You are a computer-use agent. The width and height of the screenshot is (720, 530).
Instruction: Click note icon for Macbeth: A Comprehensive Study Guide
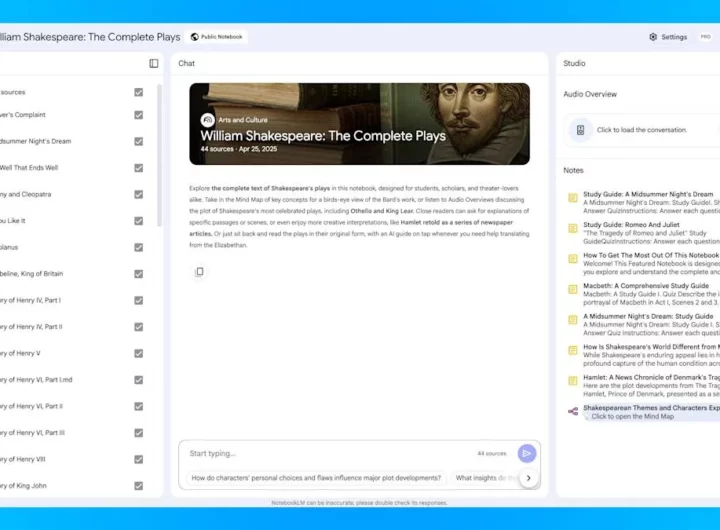[x=573, y=289]
